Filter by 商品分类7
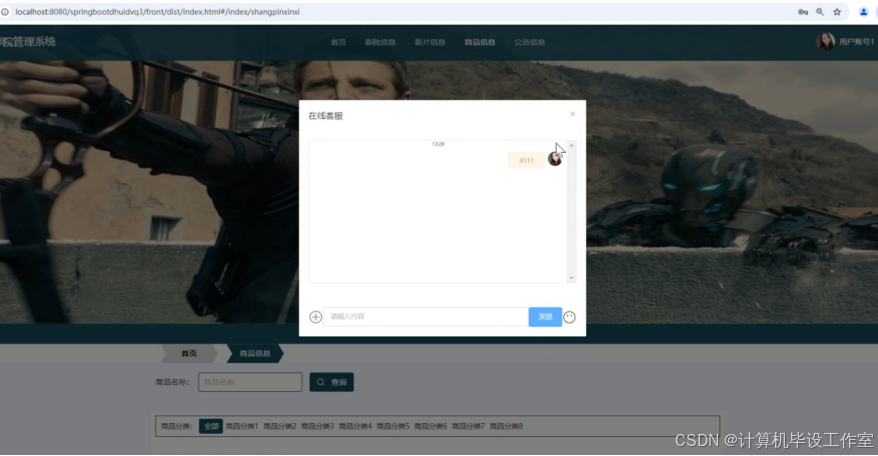This screenshot has height=456, width=878. pyautogui.click(x=468, y=426)
